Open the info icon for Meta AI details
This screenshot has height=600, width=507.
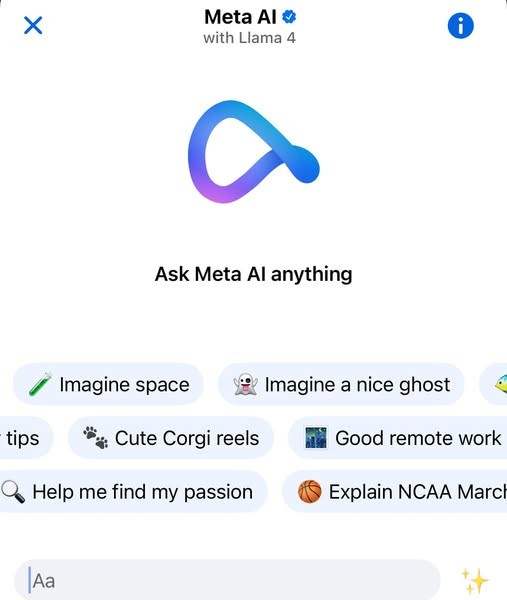tap(460, 26)
